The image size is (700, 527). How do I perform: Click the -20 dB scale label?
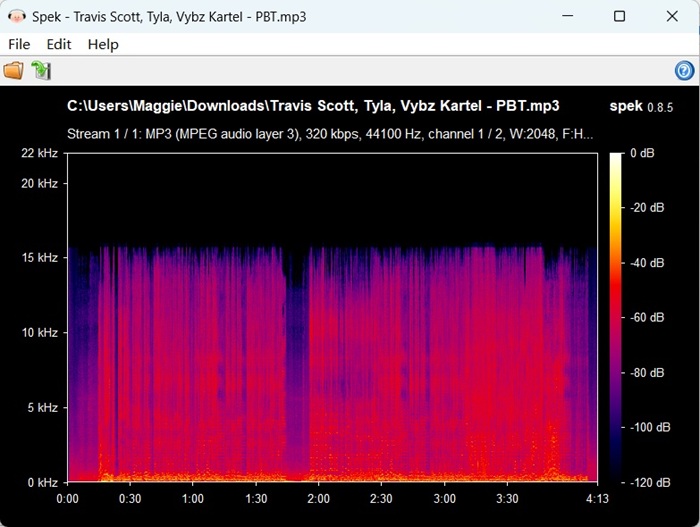[x=647, y=208]
